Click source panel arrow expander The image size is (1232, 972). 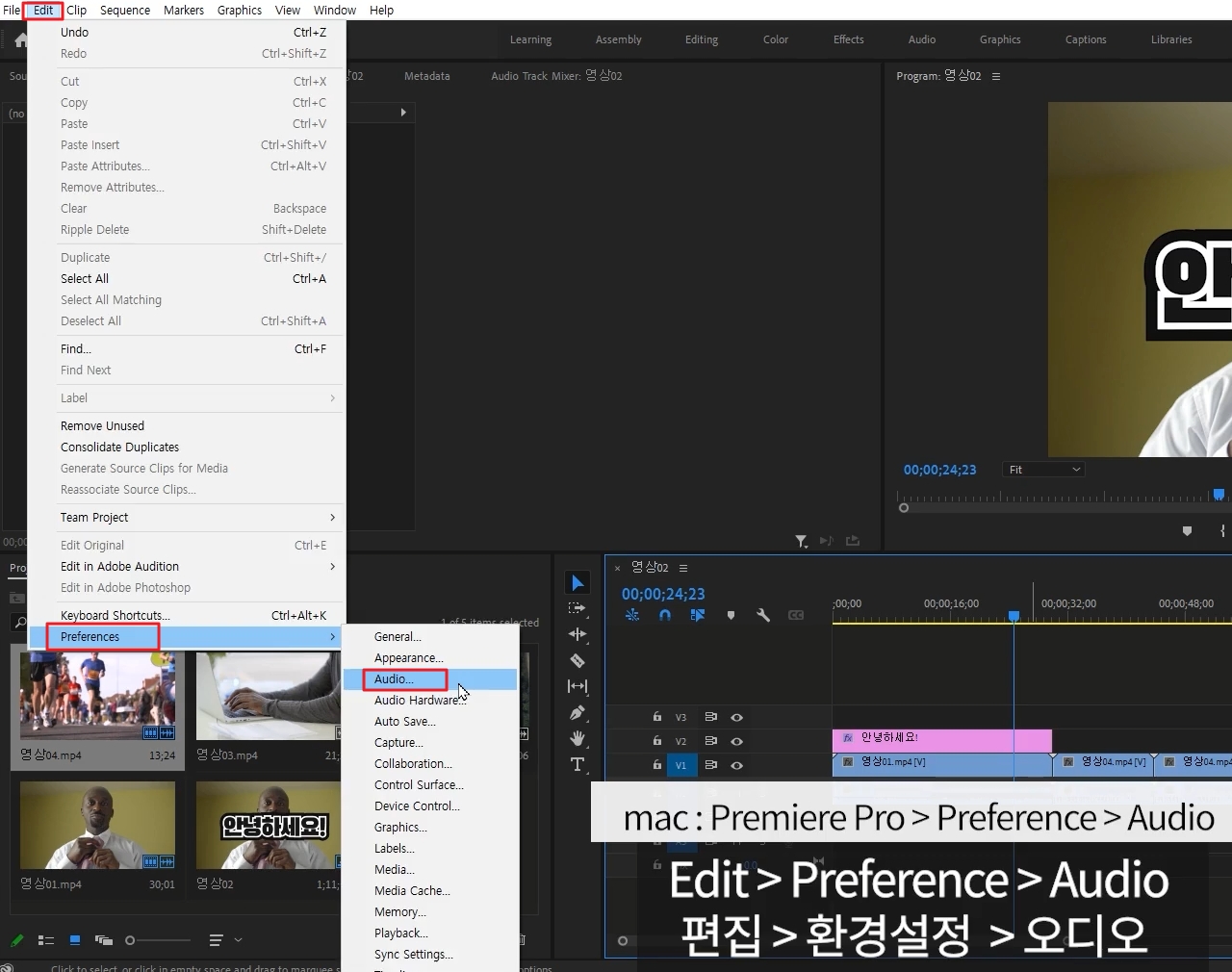(403, 113)
